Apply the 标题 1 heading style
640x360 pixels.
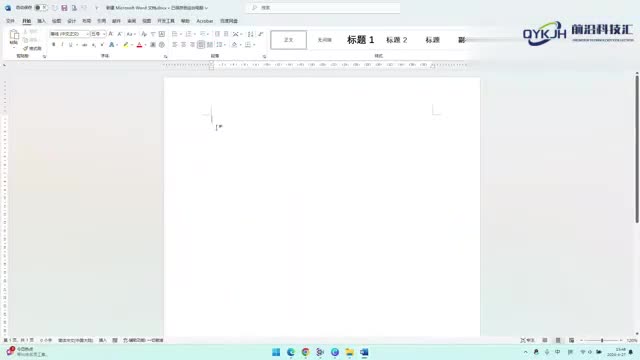[x=360, y=40]
